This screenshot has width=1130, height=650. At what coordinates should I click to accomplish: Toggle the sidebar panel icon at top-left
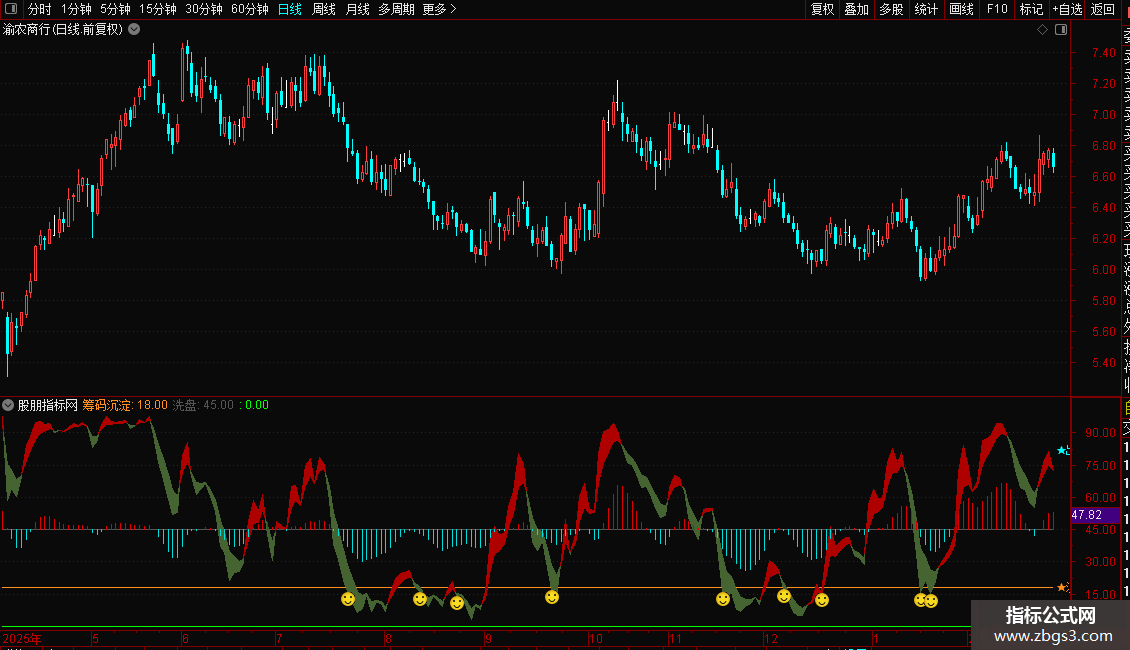pyautogui.click(x=11, y=9)
